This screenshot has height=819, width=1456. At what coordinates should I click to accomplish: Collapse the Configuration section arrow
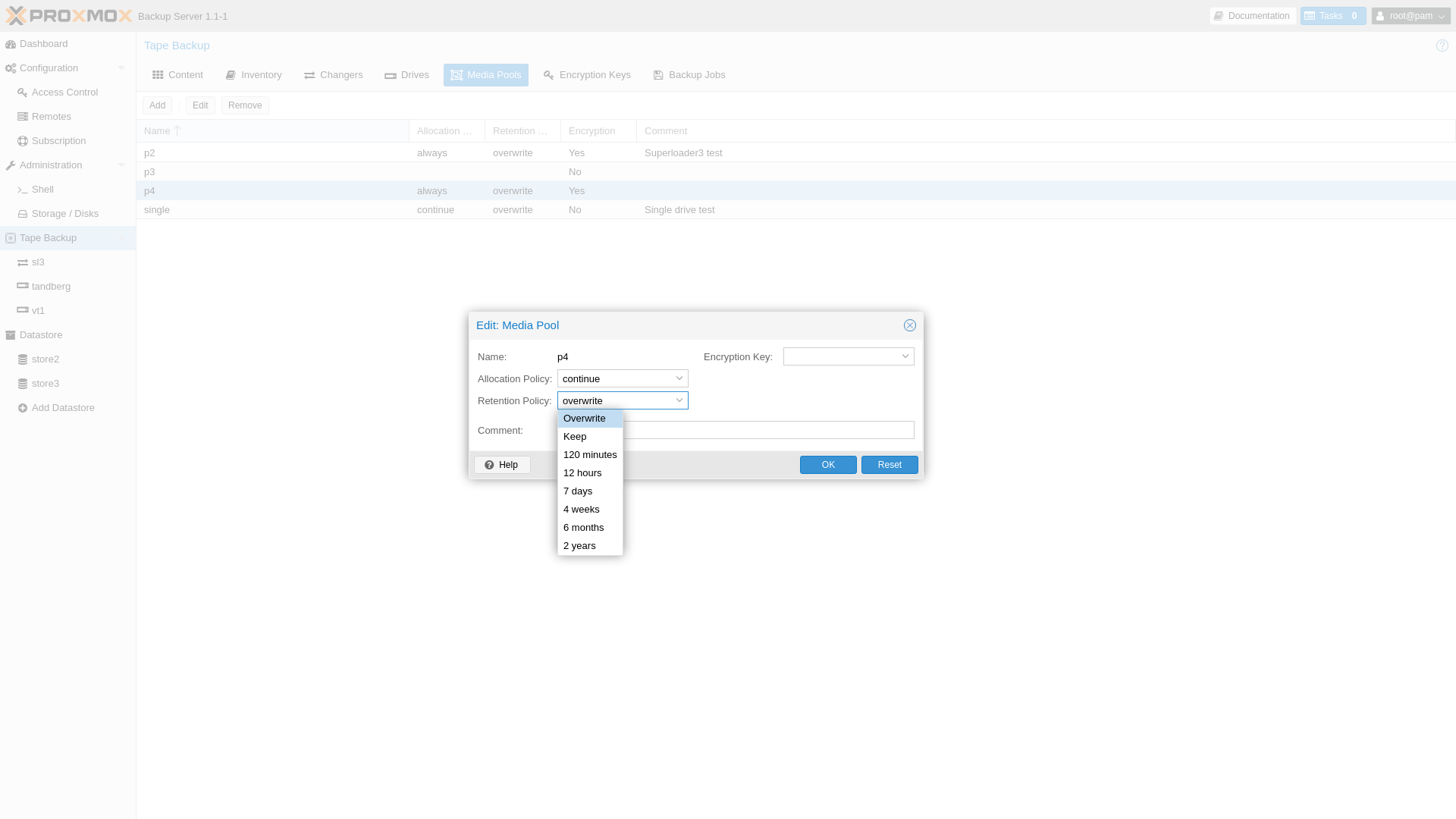(121, 68)
